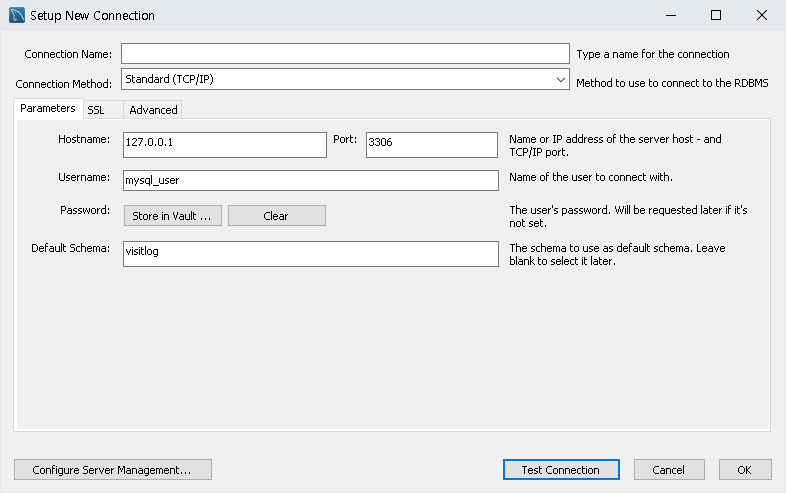Open the Advanced tab
Image resolution: width=786 pixels, height=493 pixels.
153,110
